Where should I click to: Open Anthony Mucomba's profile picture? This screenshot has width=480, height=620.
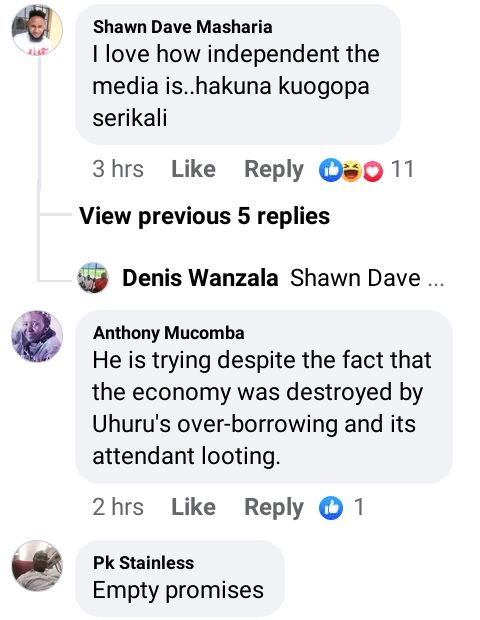pos(37,336)
